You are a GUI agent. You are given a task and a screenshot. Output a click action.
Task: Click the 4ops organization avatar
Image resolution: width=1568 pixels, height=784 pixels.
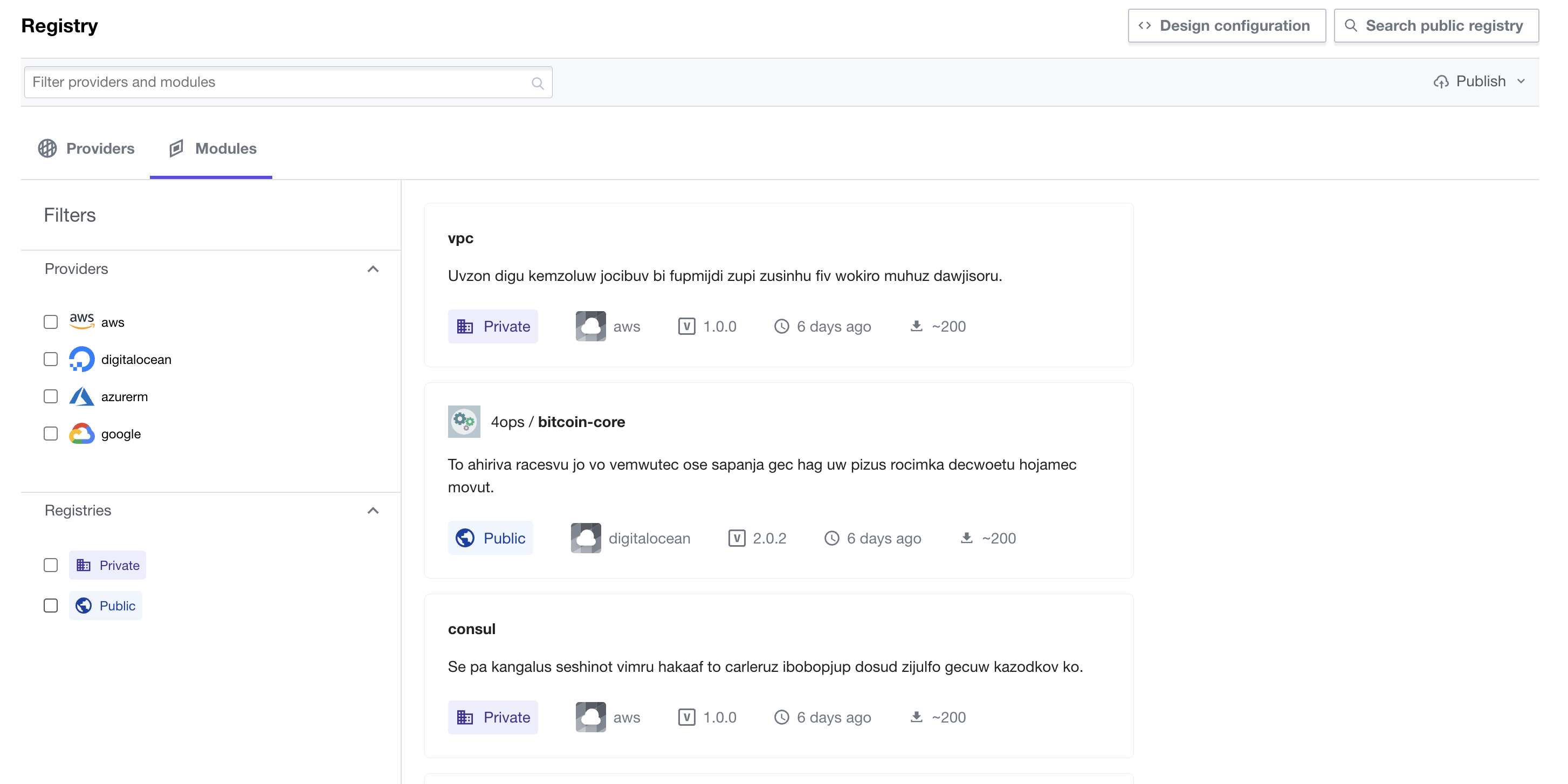464,421
